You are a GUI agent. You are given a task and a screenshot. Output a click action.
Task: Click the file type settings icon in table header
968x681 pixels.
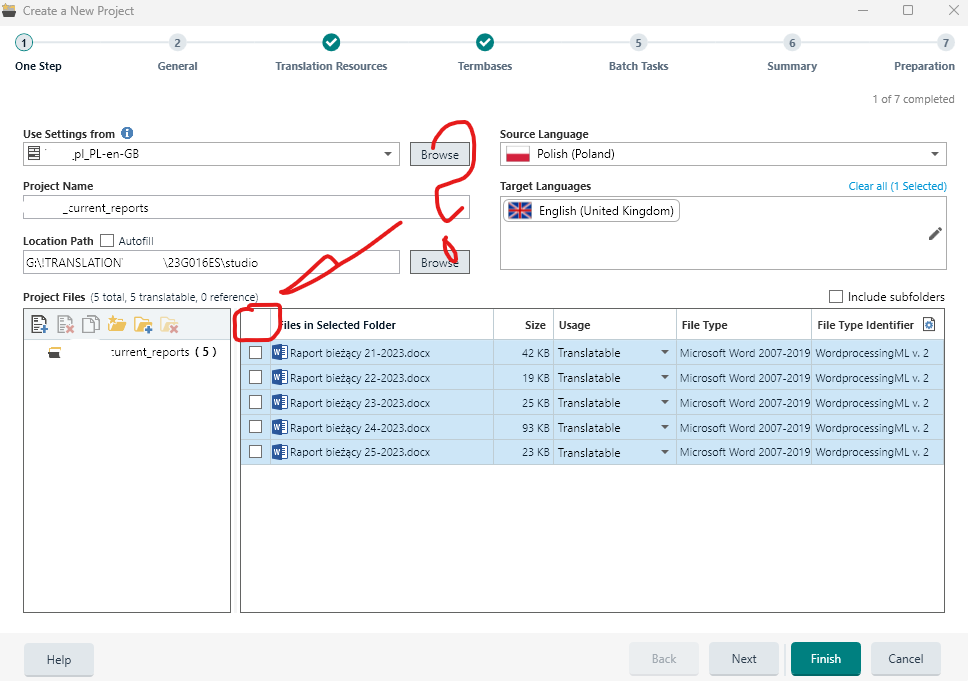pos(928,324)
